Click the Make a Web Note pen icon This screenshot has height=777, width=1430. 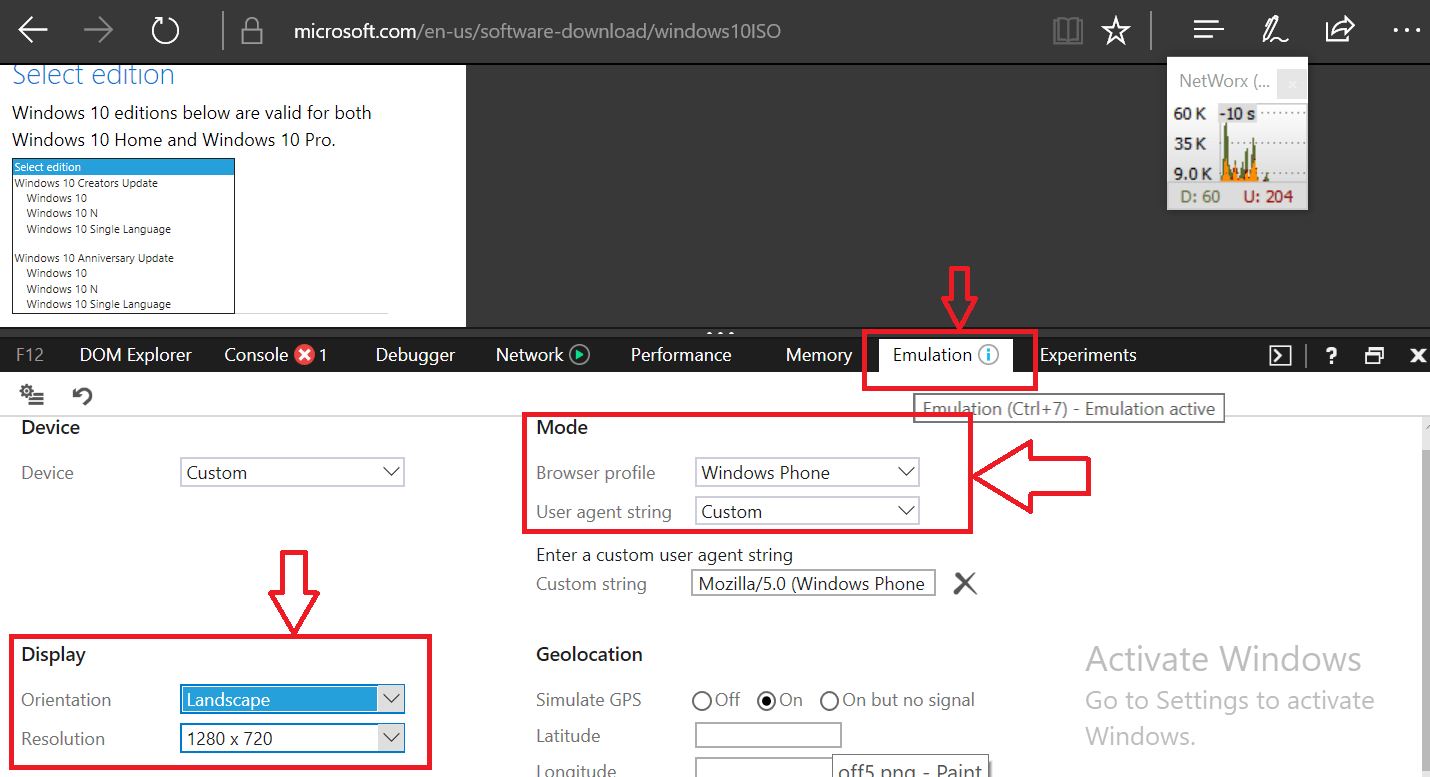click(1274, 30)
